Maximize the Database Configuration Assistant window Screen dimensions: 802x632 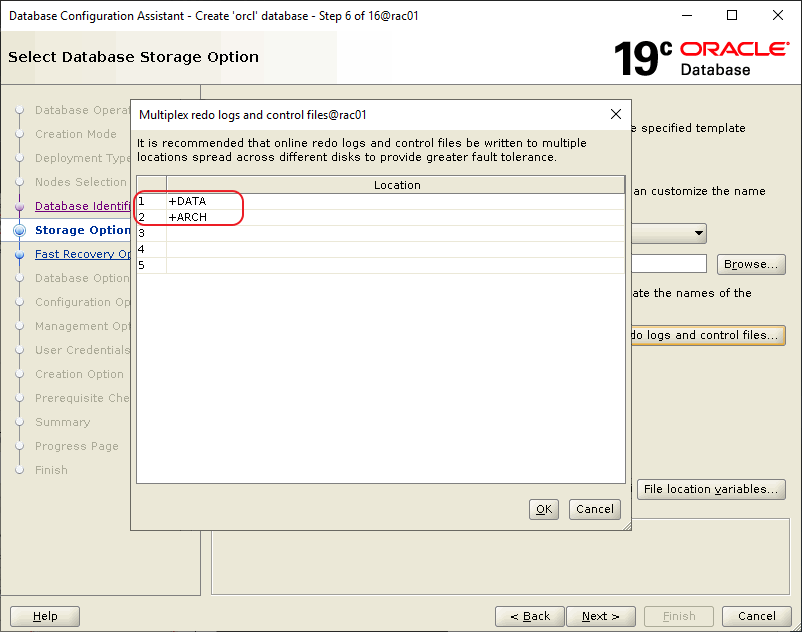pos(732,16)
